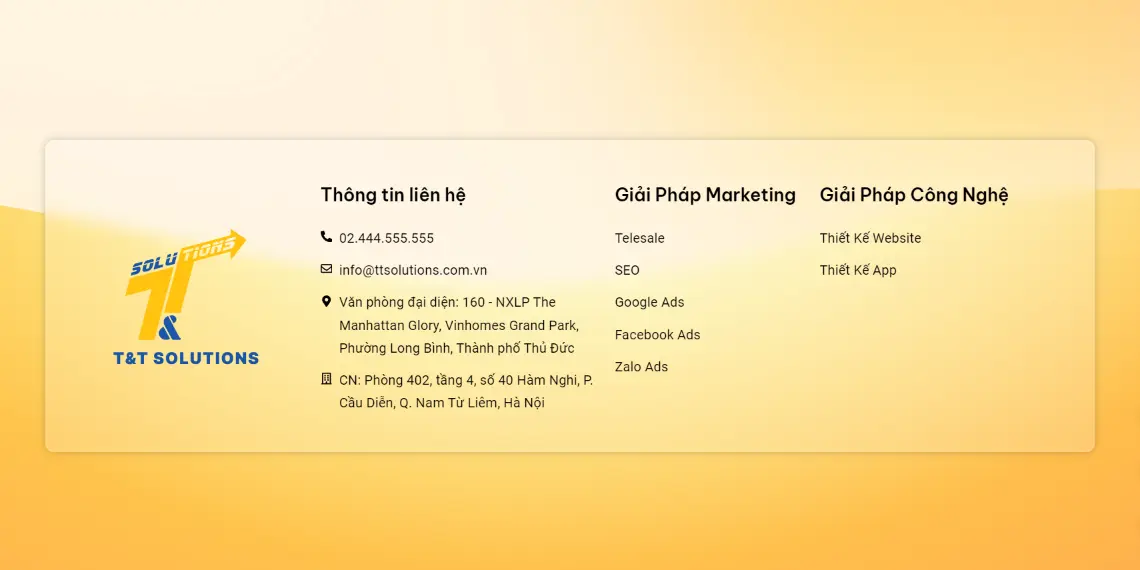Image resolution: width=1140 pixels, height=570 pixels.
Task: Select the Văn phòng đại diện address text
Action: click(458, 325)
